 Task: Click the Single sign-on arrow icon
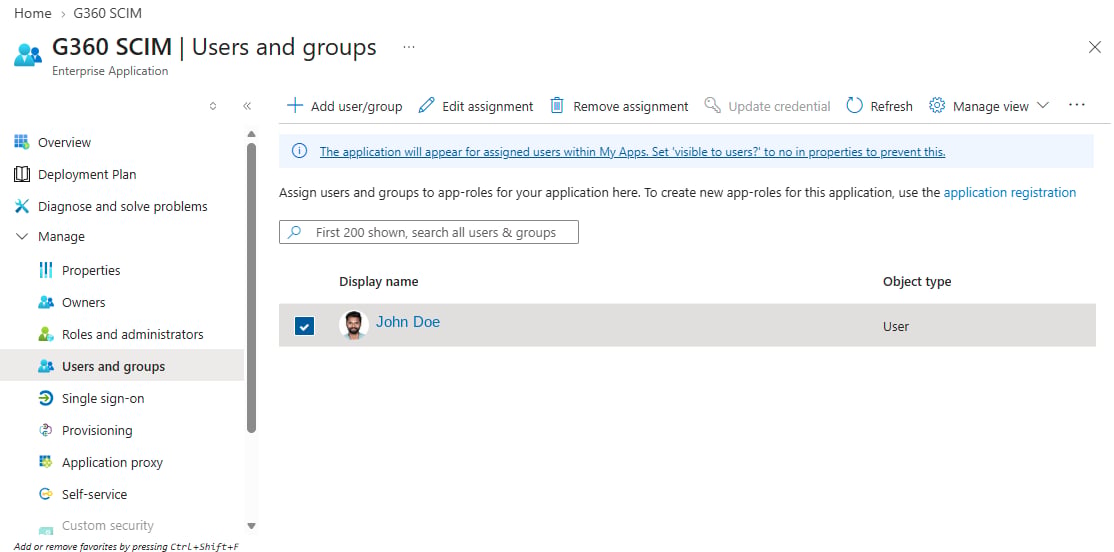(45, 398)
